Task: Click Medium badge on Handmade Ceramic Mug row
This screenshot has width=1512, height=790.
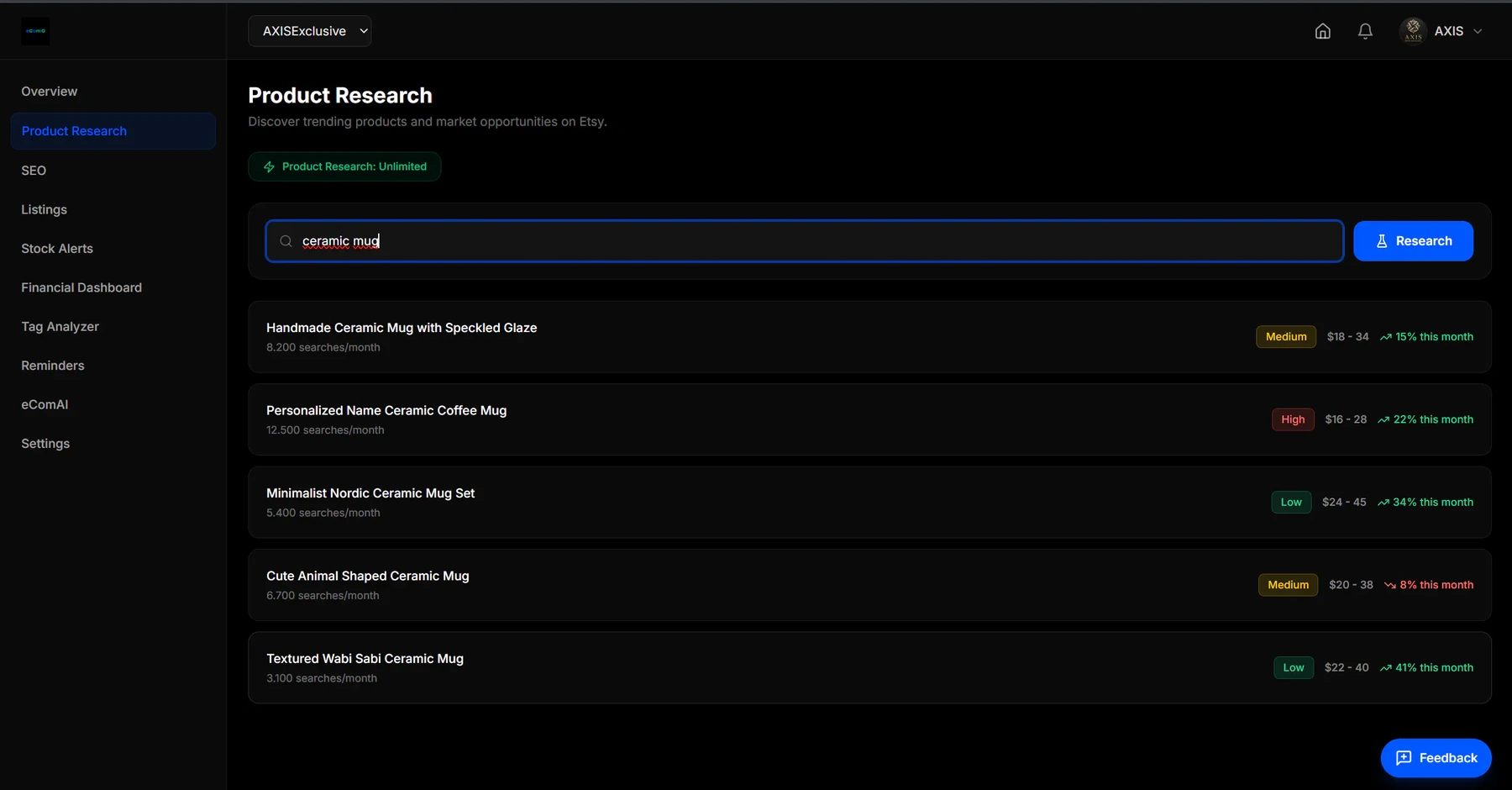Action: point(1286,337)
